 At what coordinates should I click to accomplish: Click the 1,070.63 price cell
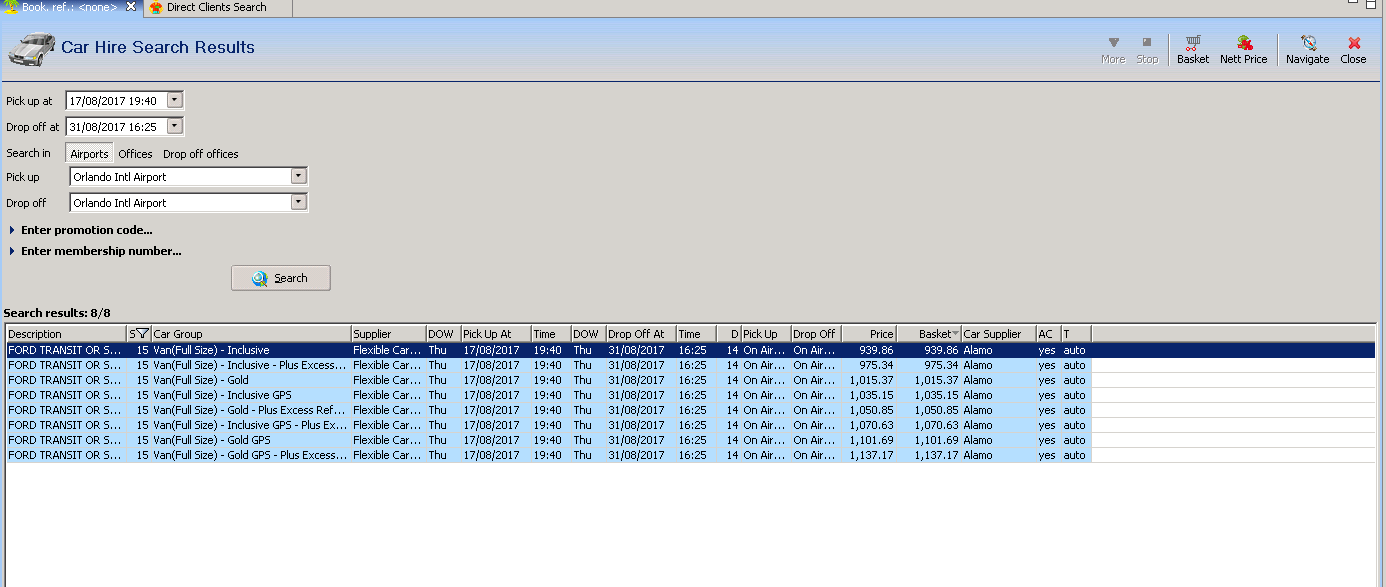(869, 425)
